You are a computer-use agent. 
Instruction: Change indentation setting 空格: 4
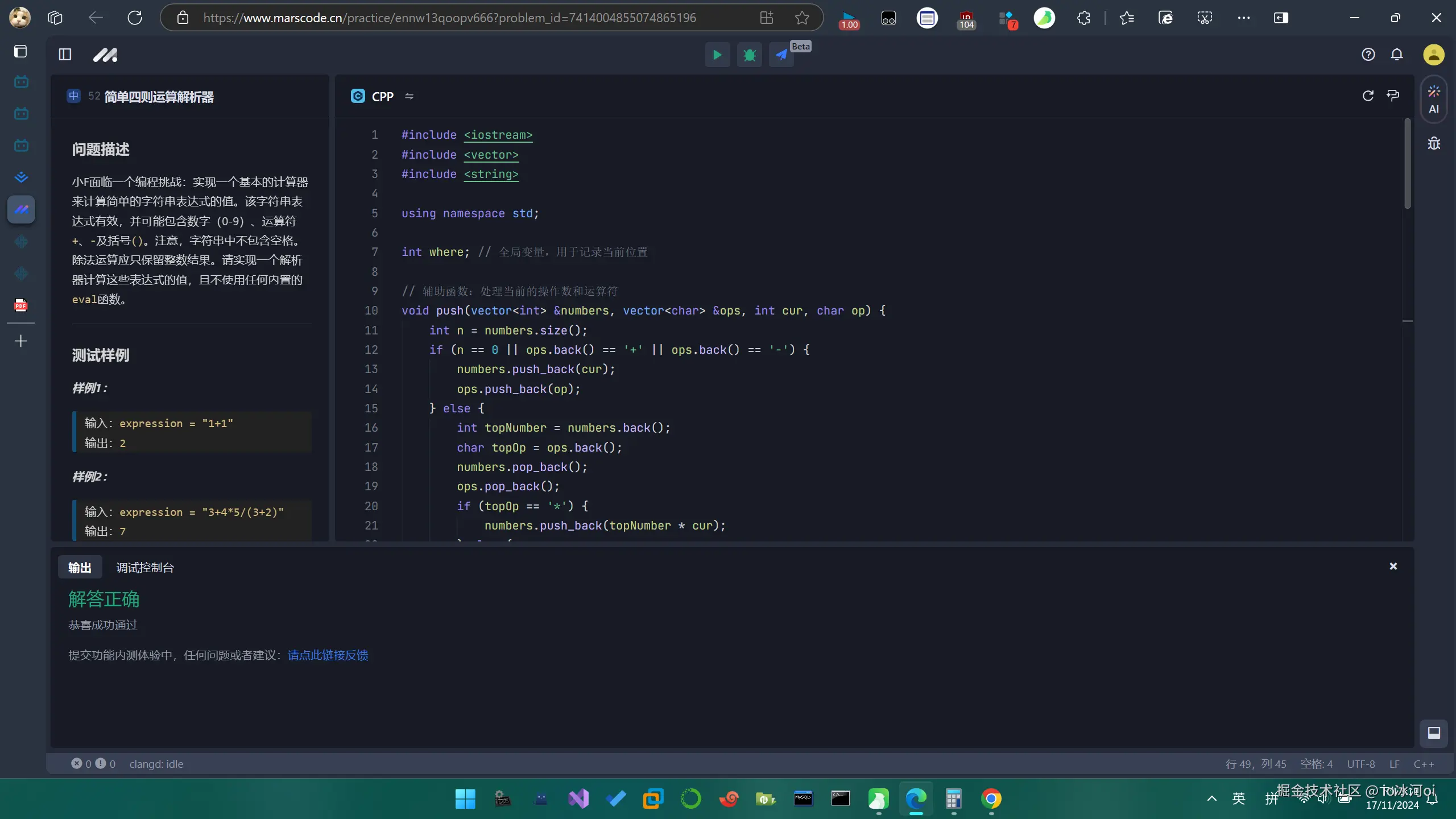point(1316,764)
